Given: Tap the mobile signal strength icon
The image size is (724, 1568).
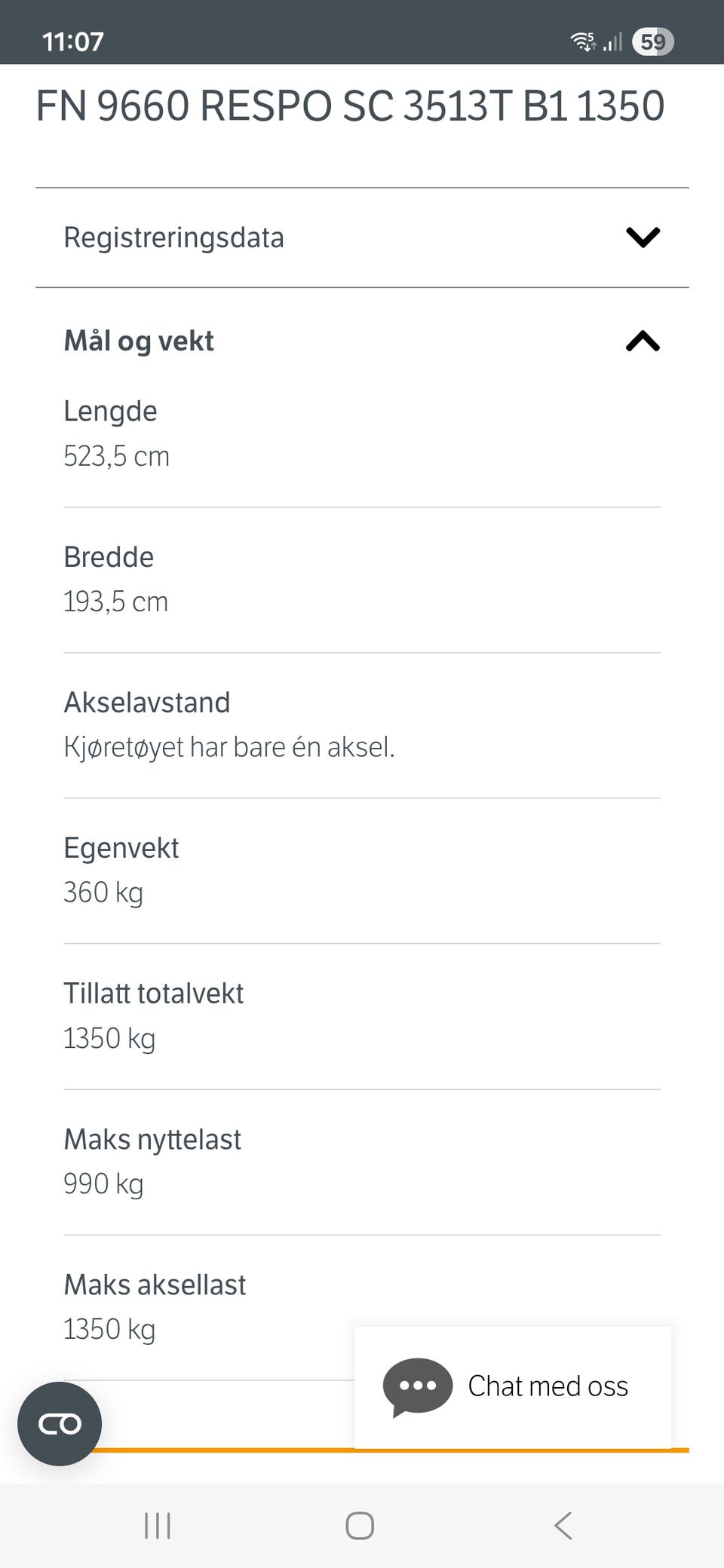Looking at the screenshot, I should tap(613, 41).
